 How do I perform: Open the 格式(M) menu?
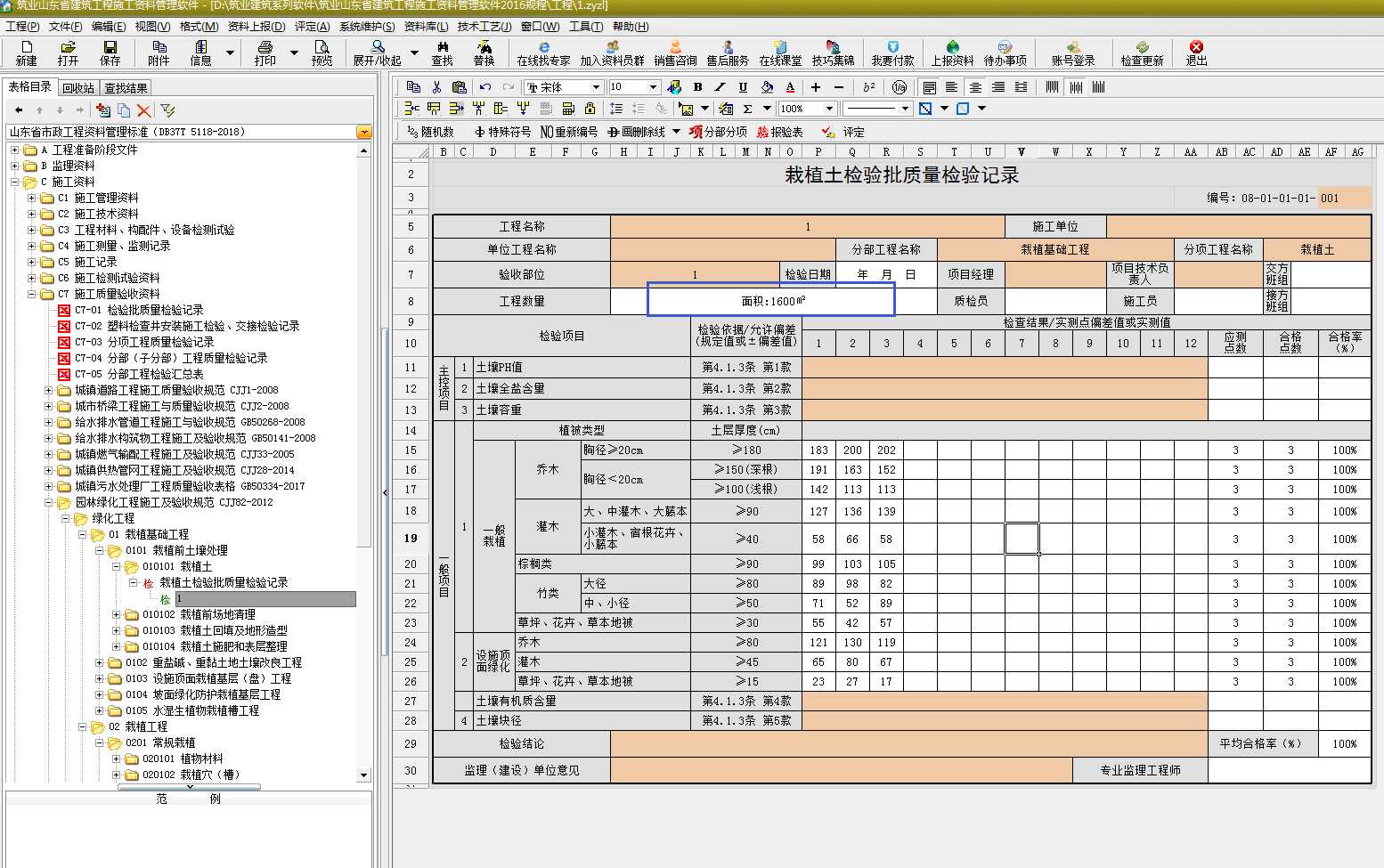point(199,27)
